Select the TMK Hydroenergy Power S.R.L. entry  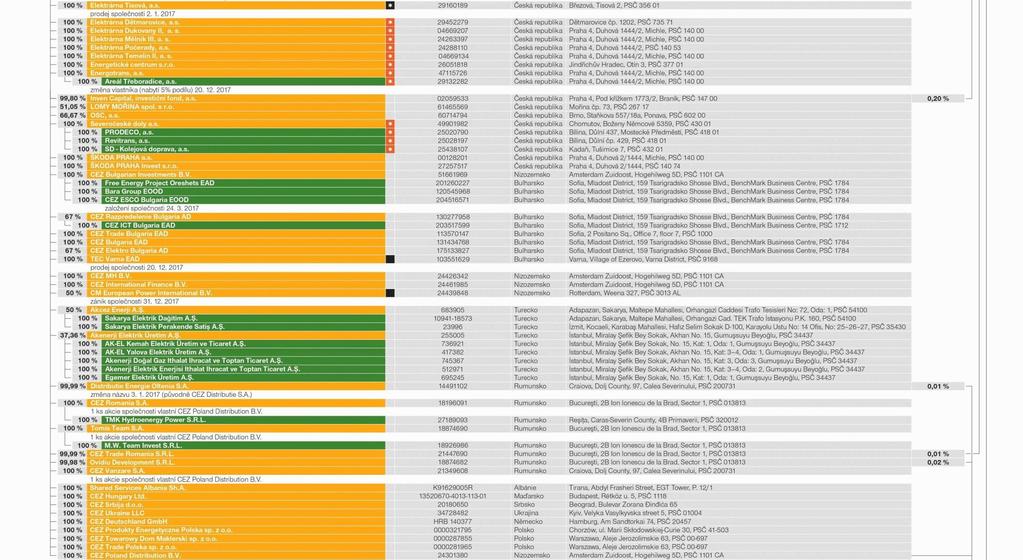[153, 420]
